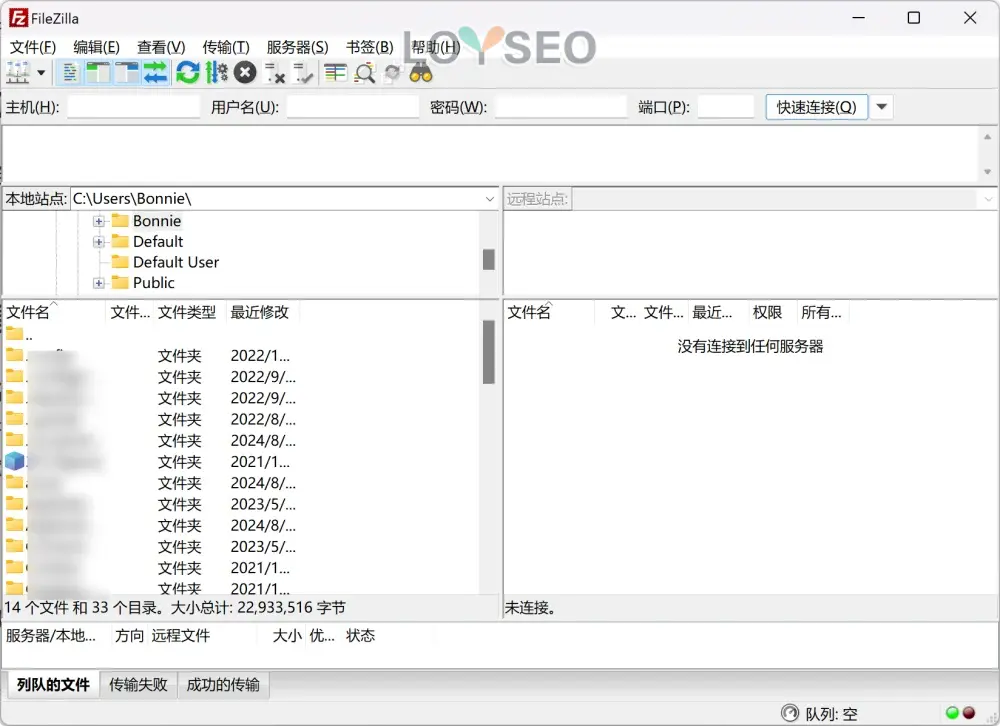Open the 传输(T) menu
Viewport: 1000px width, 726px height.
click(x=226, y=47)
